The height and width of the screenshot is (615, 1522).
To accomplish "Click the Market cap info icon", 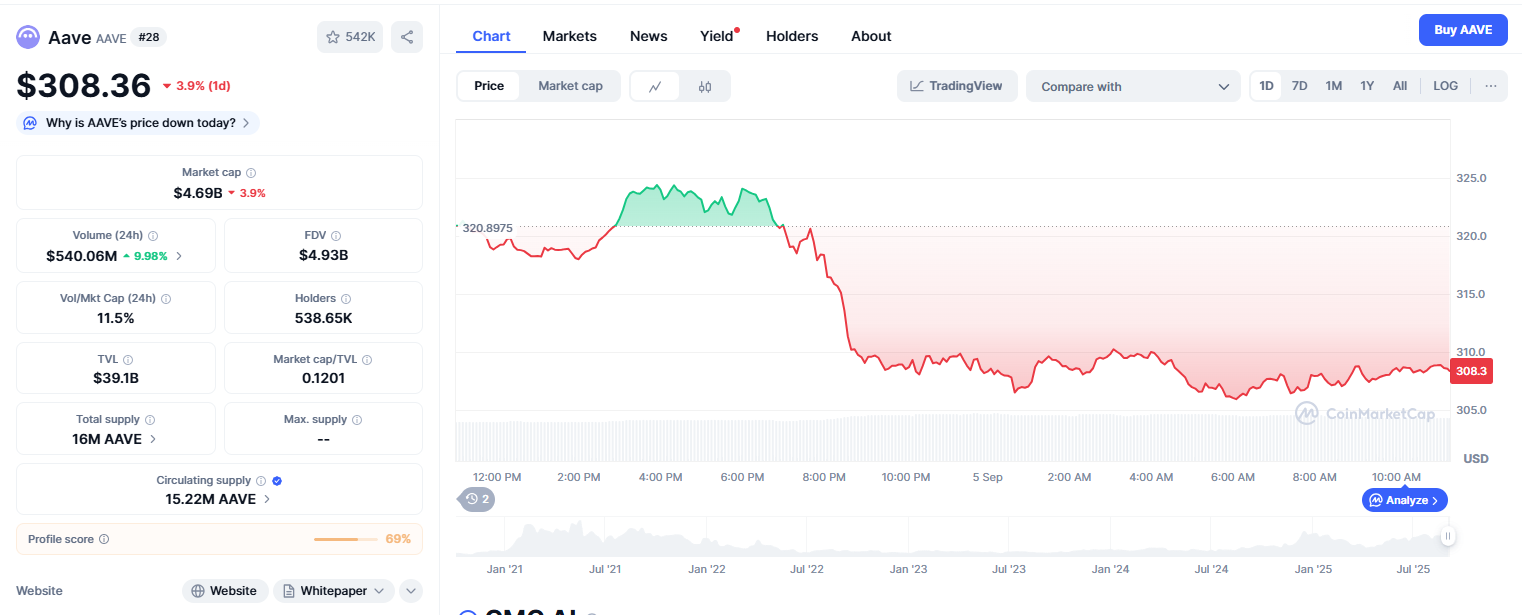I will point(251,173).
